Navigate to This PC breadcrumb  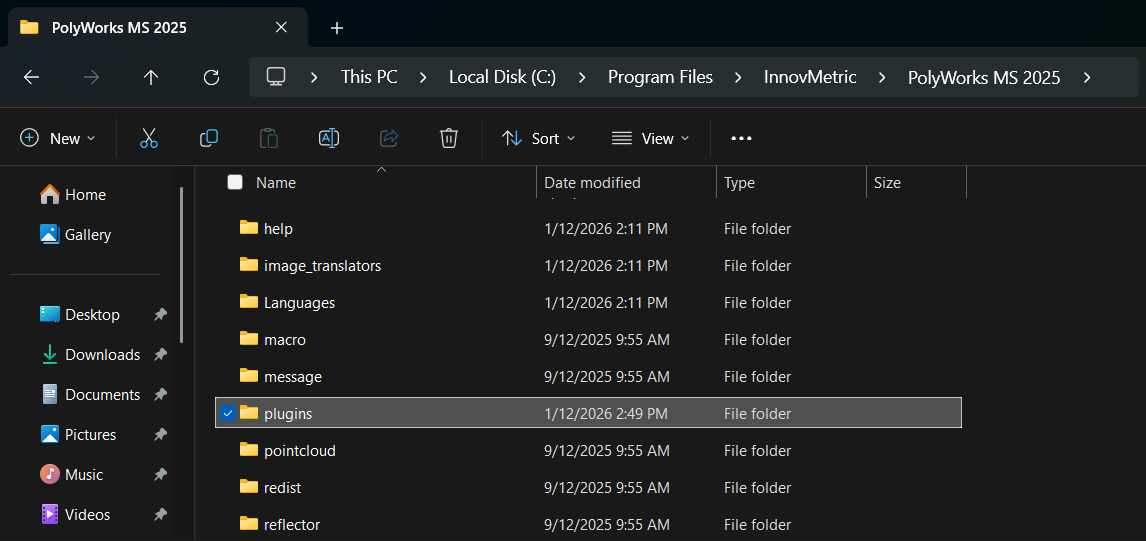point(369,77)
